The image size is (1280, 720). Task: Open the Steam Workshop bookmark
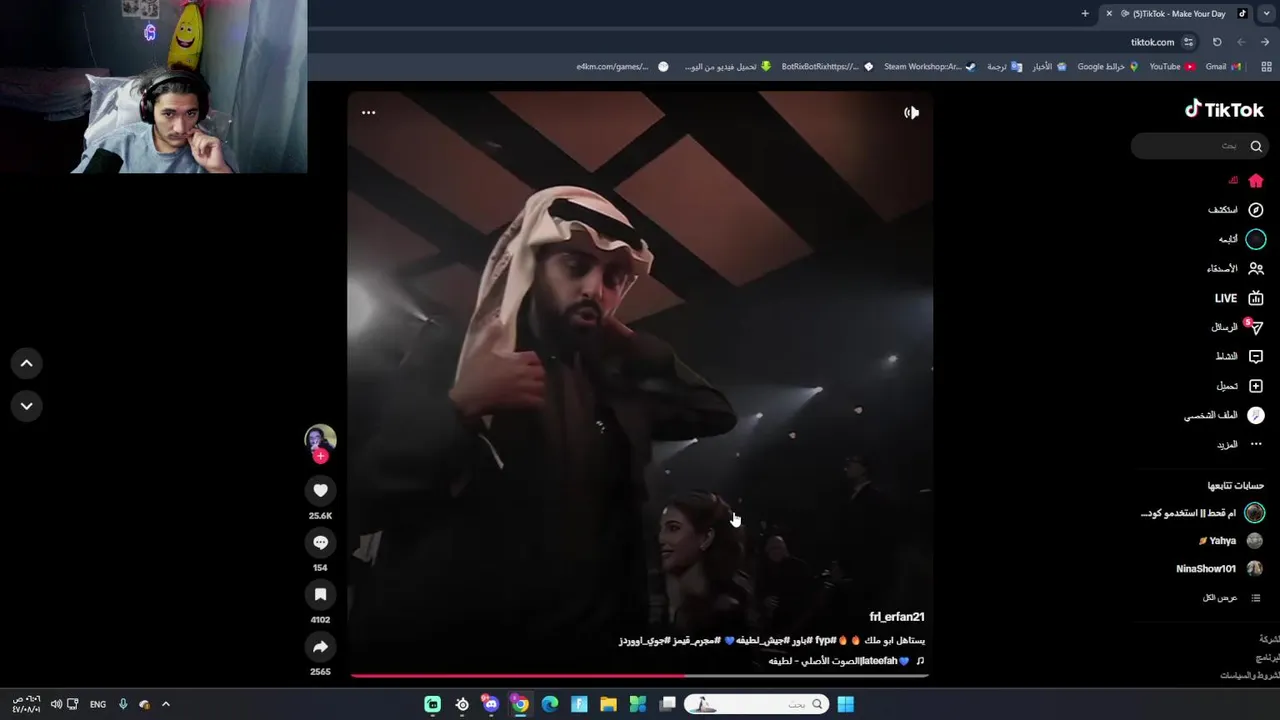click(929, 67)
